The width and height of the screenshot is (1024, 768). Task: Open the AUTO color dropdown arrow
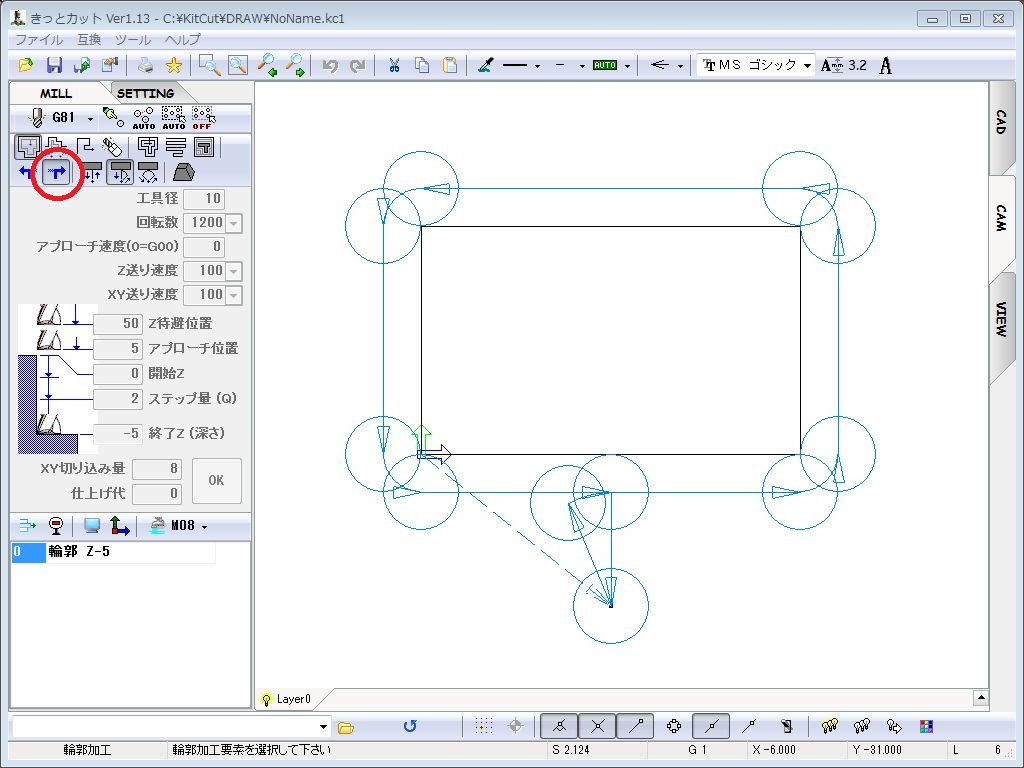tap(628, 66)
